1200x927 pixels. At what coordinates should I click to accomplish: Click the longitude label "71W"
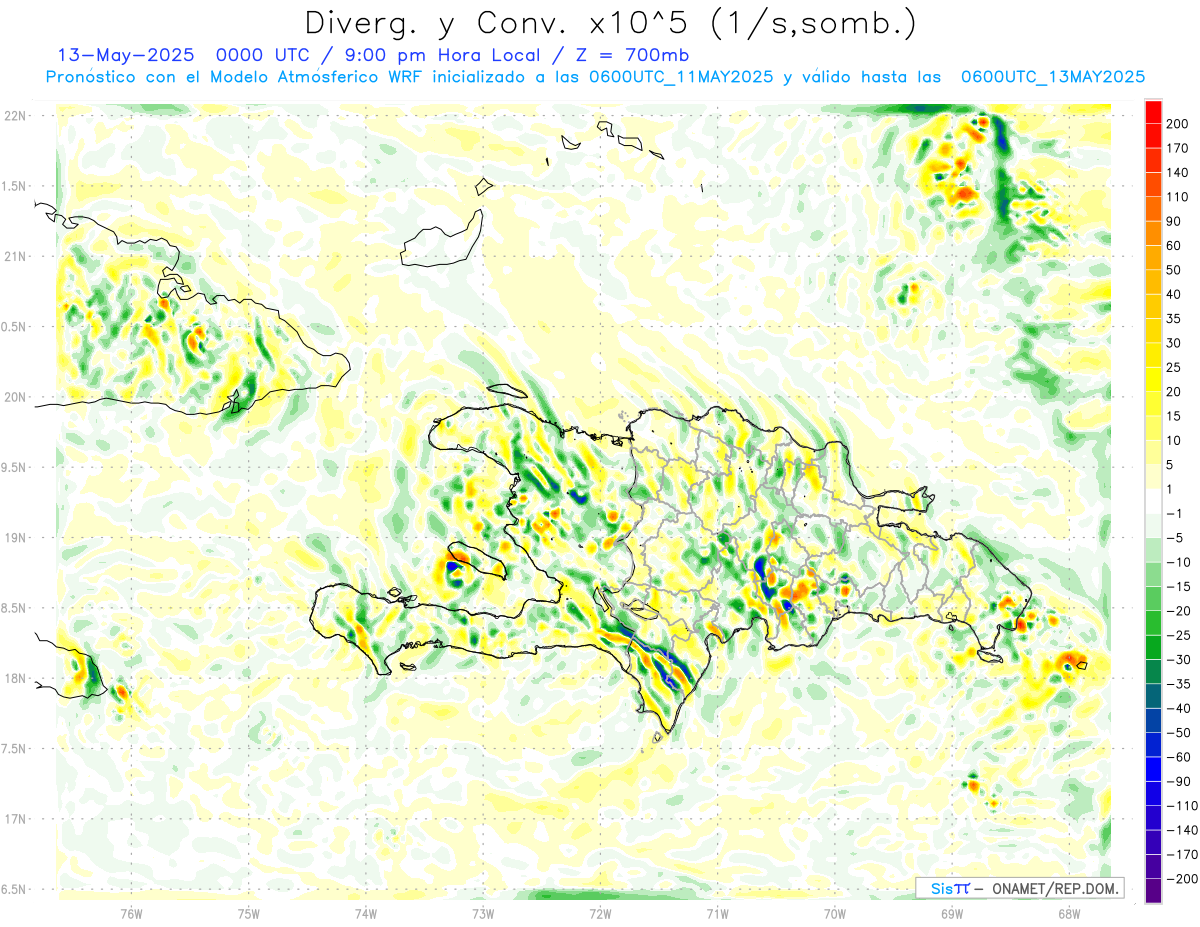coord(717,912)
